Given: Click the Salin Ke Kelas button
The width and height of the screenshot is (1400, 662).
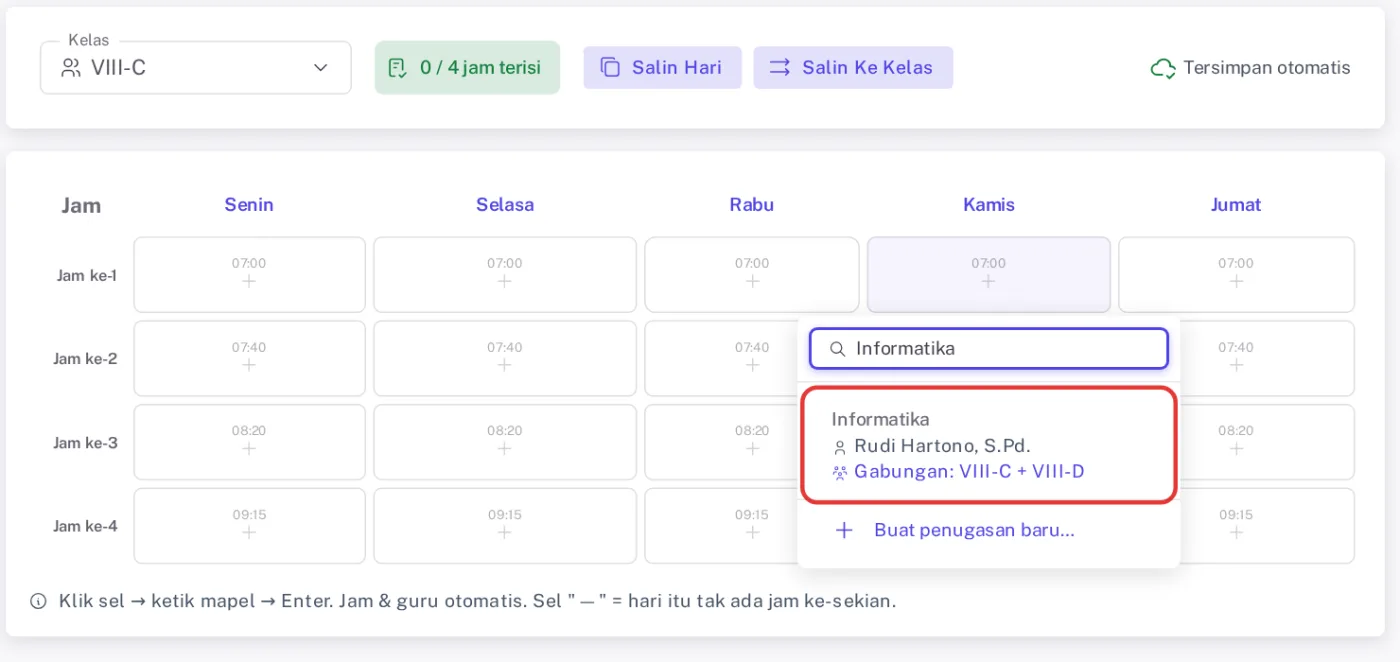Looking at the screenshot, I should click(x=853, y=68).
